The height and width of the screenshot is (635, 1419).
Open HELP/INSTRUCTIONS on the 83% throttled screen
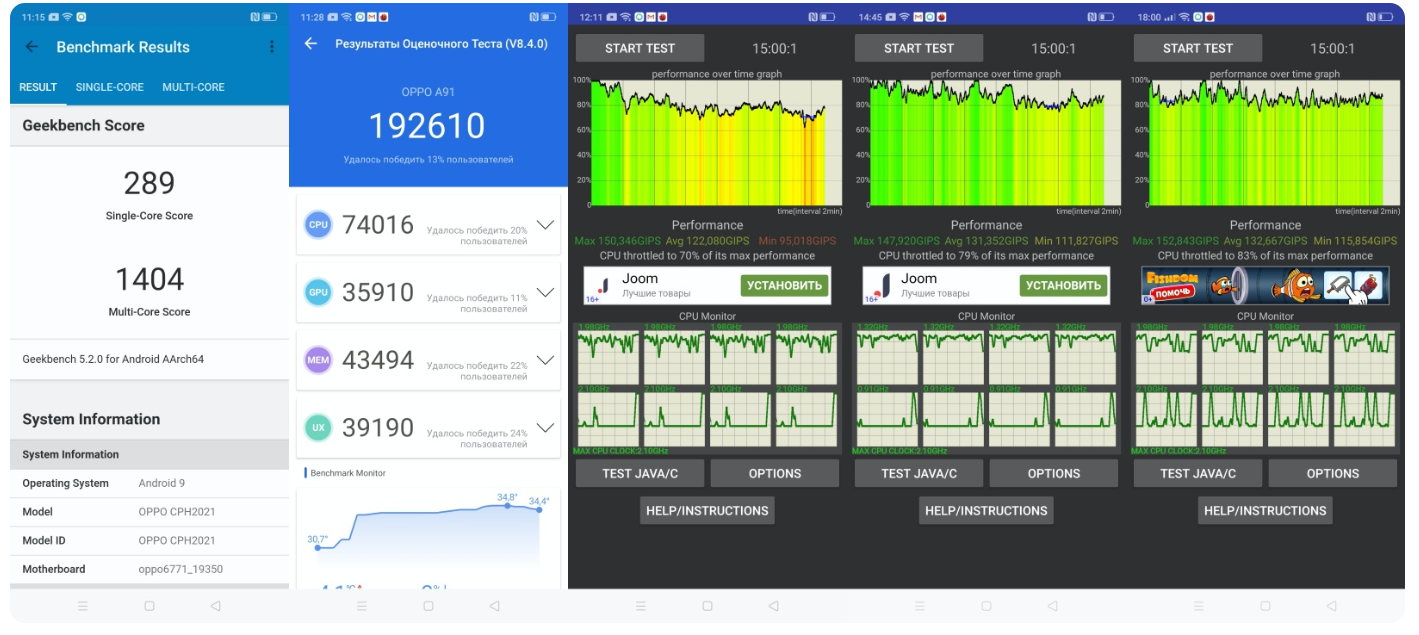[1265, 510]
